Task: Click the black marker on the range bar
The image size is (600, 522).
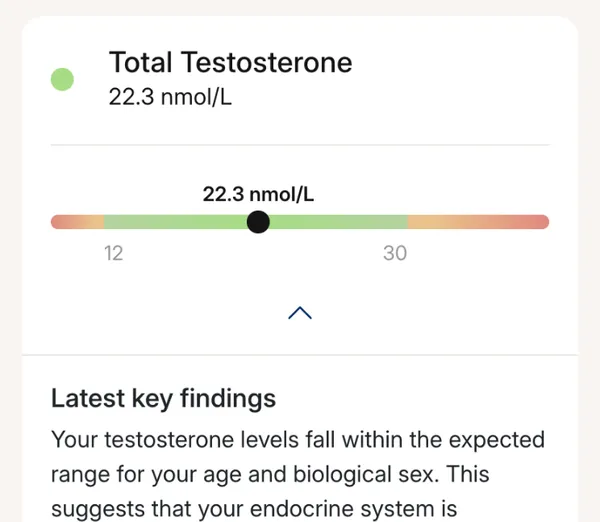Action: (258, 222)
